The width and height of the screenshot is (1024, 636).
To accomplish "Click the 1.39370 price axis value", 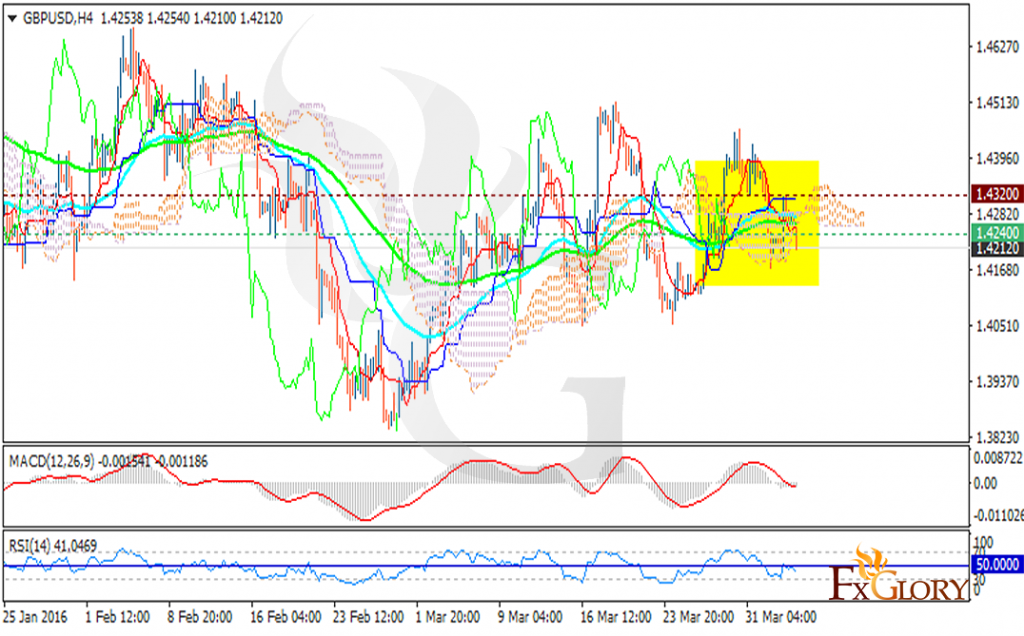I will 997,381.
